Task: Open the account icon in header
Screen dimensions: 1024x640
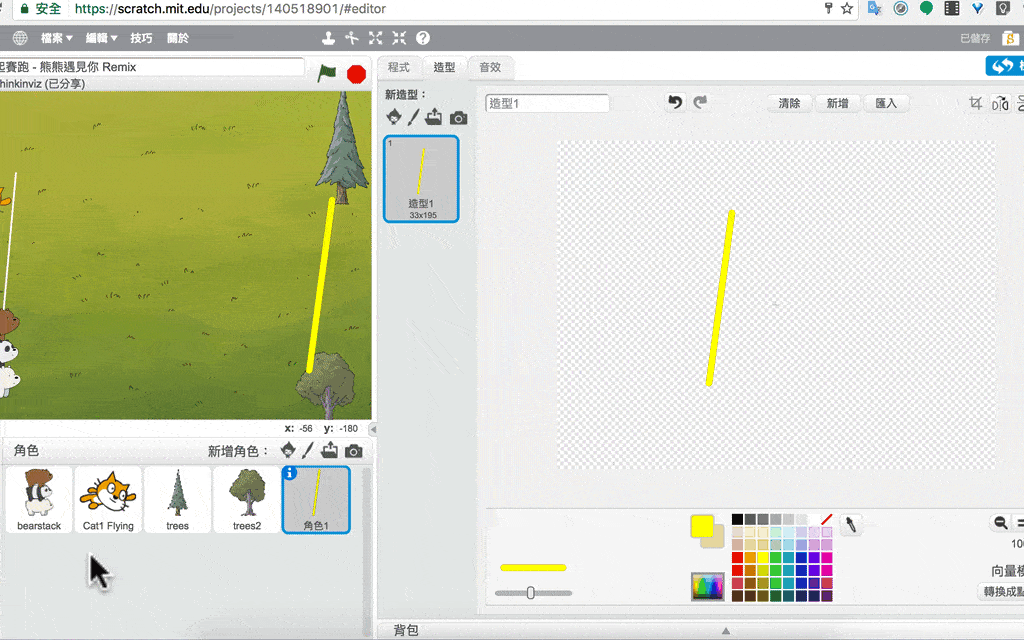Action: pyautogui.click(x=1010, y=38)
